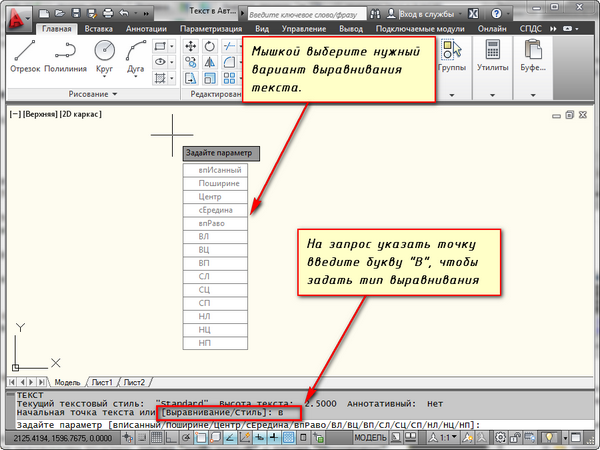Switch to the Лист1 layout tab
600x450 pixels.
[x=102, y=382]
